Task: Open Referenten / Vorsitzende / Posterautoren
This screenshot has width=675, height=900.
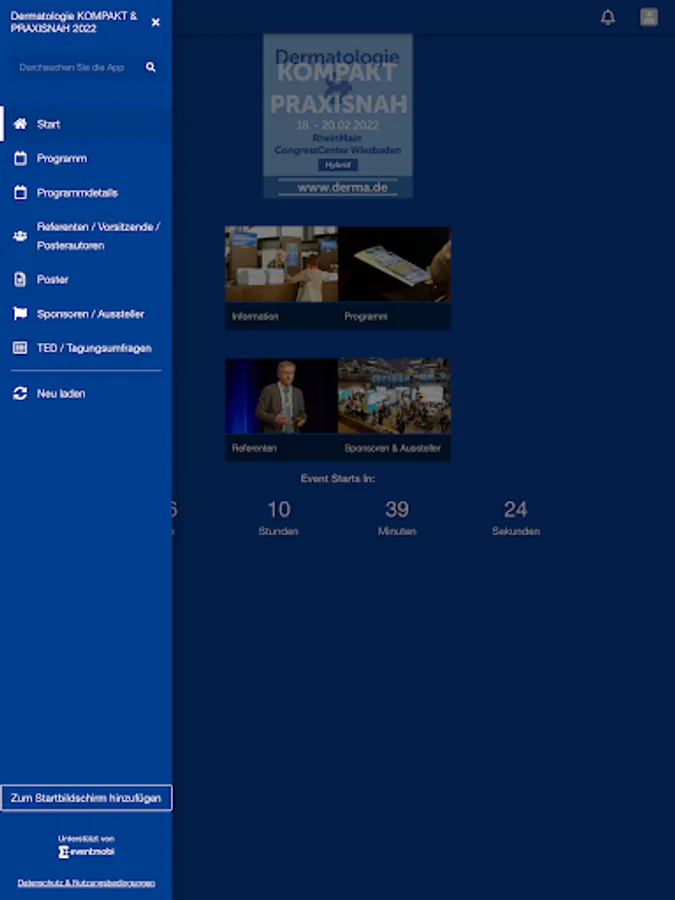Action: point(86,236)
